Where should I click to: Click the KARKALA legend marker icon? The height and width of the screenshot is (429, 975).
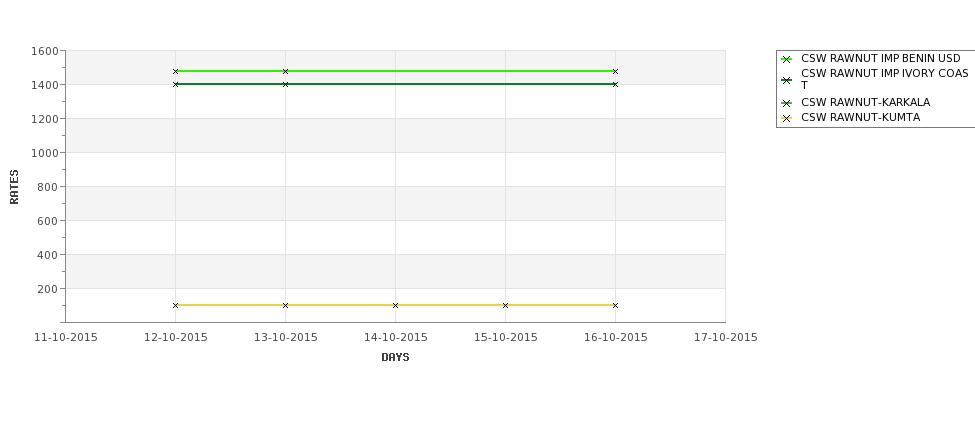787,103
